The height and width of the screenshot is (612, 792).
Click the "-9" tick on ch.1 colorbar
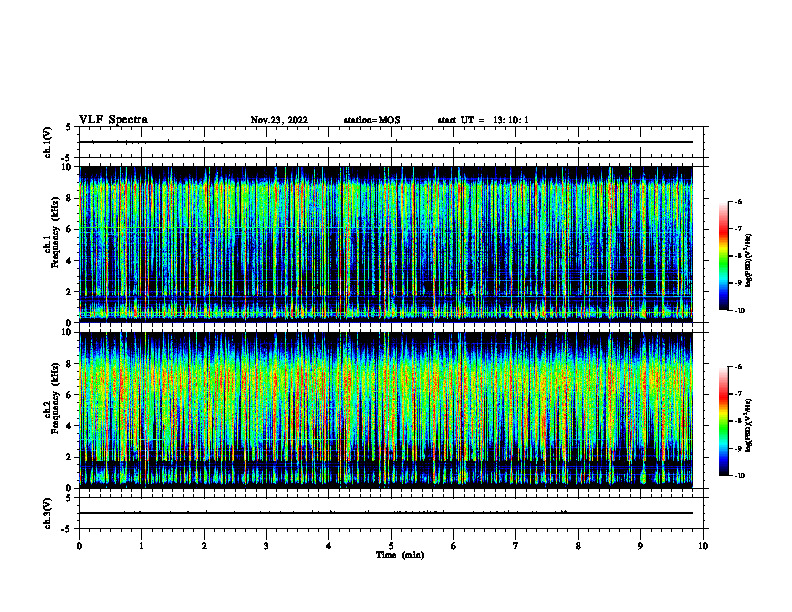coord(738,283)
